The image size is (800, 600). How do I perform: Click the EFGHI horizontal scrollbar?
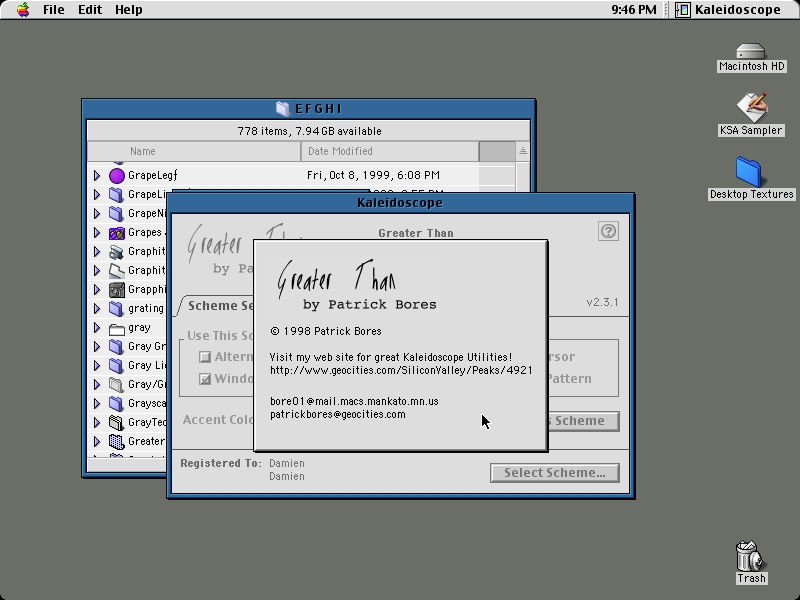tap(127, 465)
